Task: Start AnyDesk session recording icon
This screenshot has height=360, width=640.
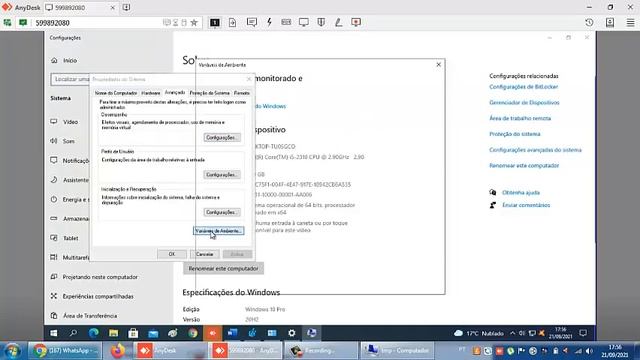Action: coord(356,22)
